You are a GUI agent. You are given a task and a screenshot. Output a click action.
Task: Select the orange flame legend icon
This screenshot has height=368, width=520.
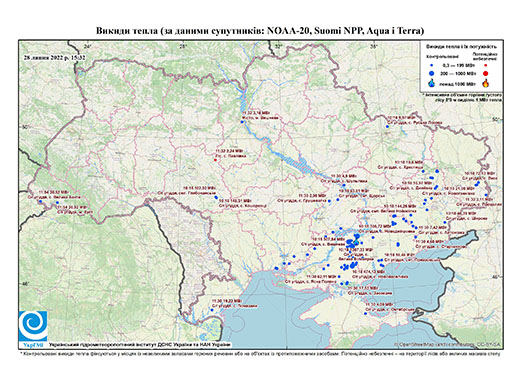[x=486, y=83]
